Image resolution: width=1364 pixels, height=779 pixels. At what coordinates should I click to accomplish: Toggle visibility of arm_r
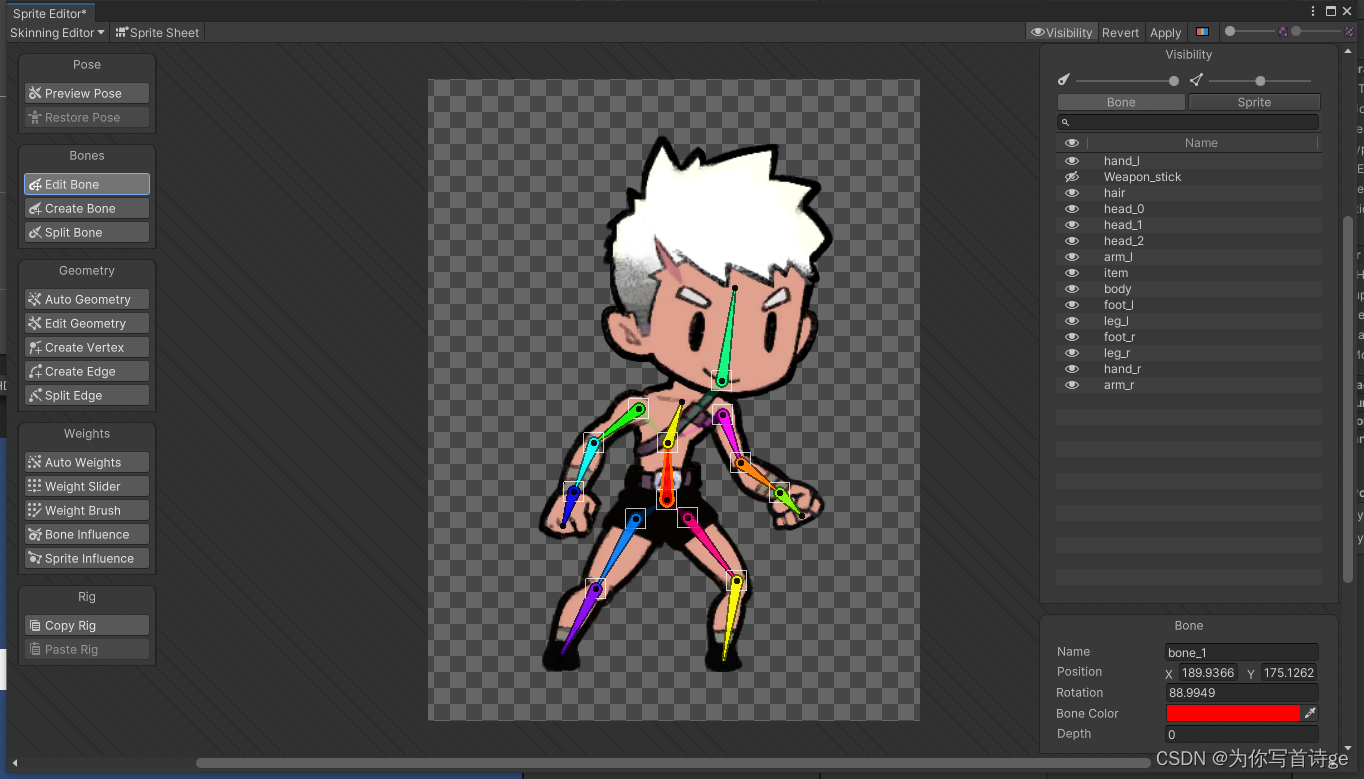click(1072, 385)
